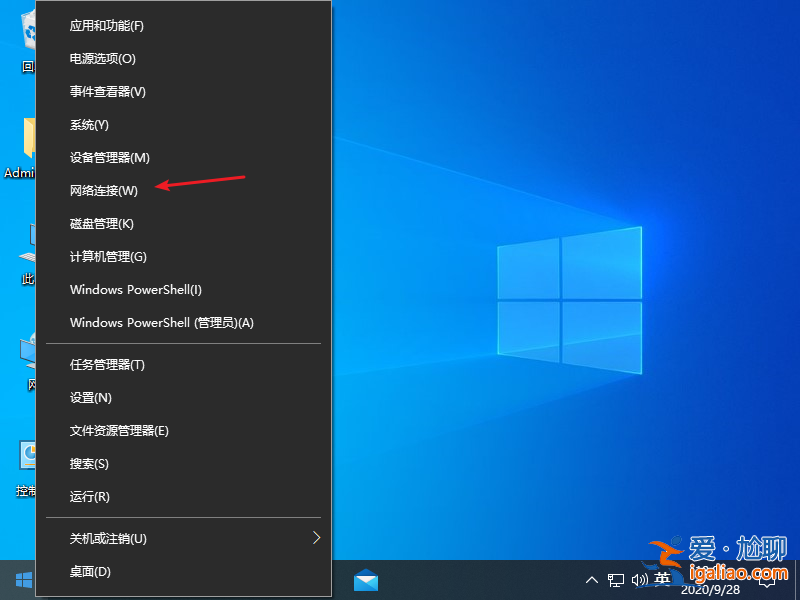Select 磁盘管理 in the menu
This screenshot has height=600, width=800.
(100, 223)
